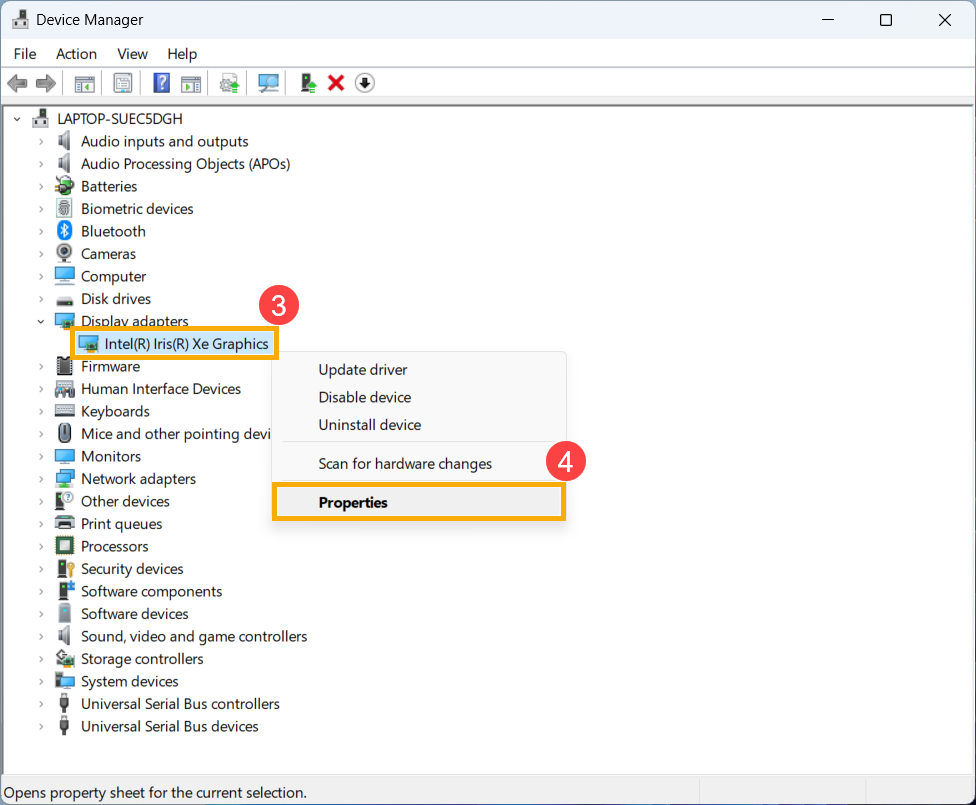The image size is (976, 805).
Task: Select Intel(R) Iris(R) Xe Graphics device
Action: [174, 344]
